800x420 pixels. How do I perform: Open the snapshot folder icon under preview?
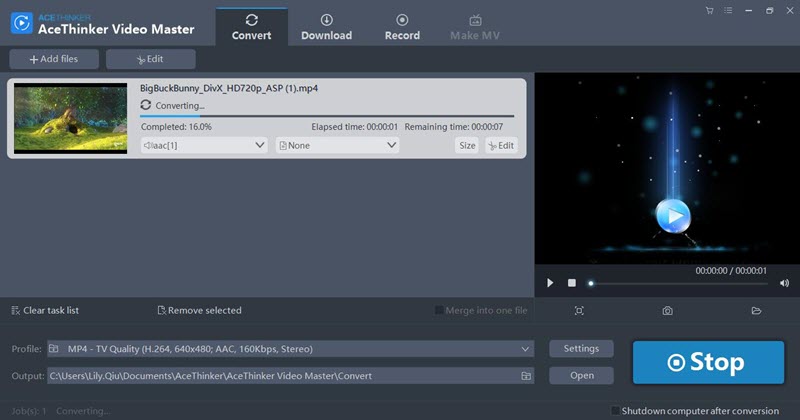(757, 311)
